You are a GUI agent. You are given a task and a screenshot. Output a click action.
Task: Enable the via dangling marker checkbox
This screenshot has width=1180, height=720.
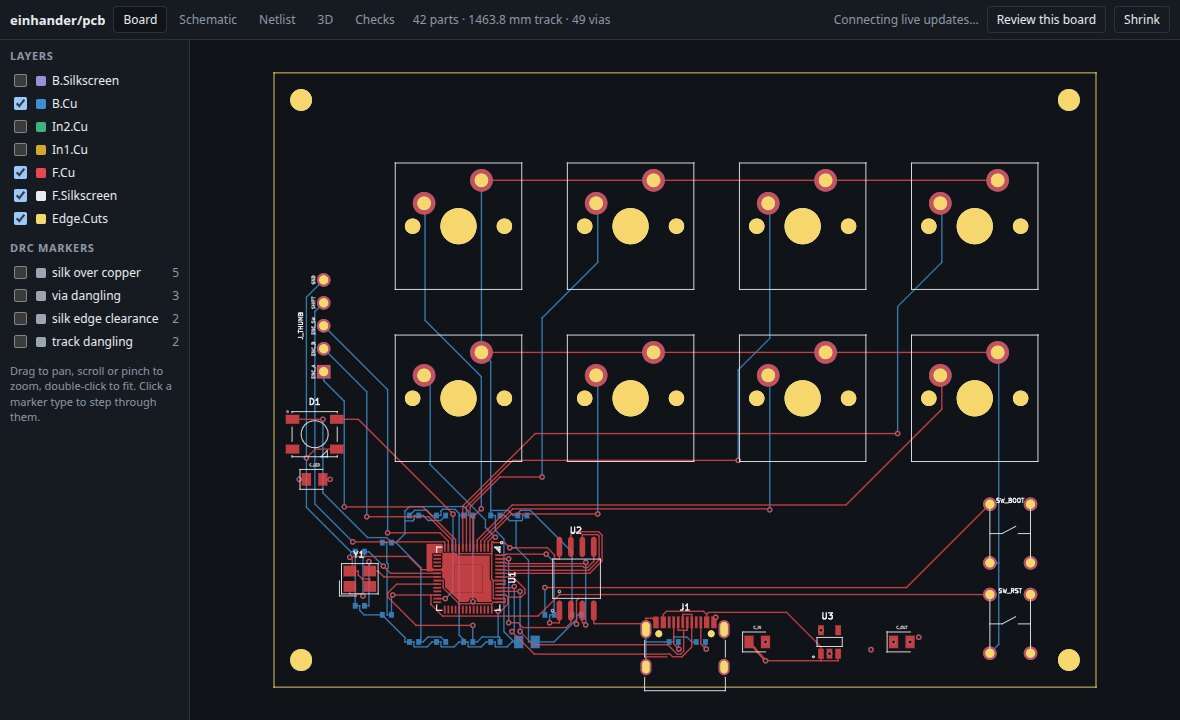click(20, 296)
